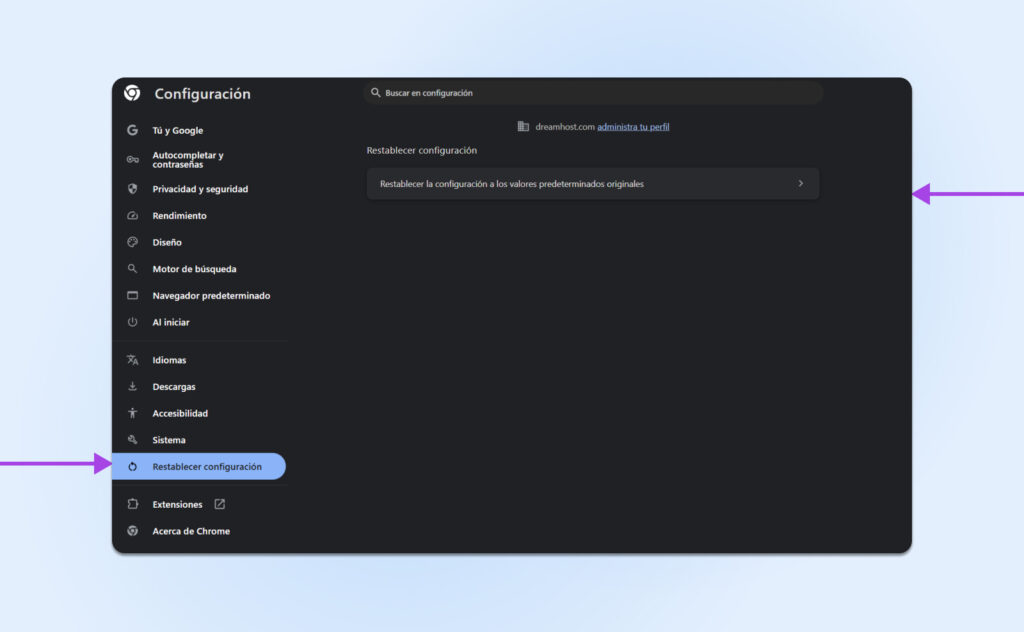Click the speedometer icon for Rendimiento
The image size is (1024, 632).
132,216
